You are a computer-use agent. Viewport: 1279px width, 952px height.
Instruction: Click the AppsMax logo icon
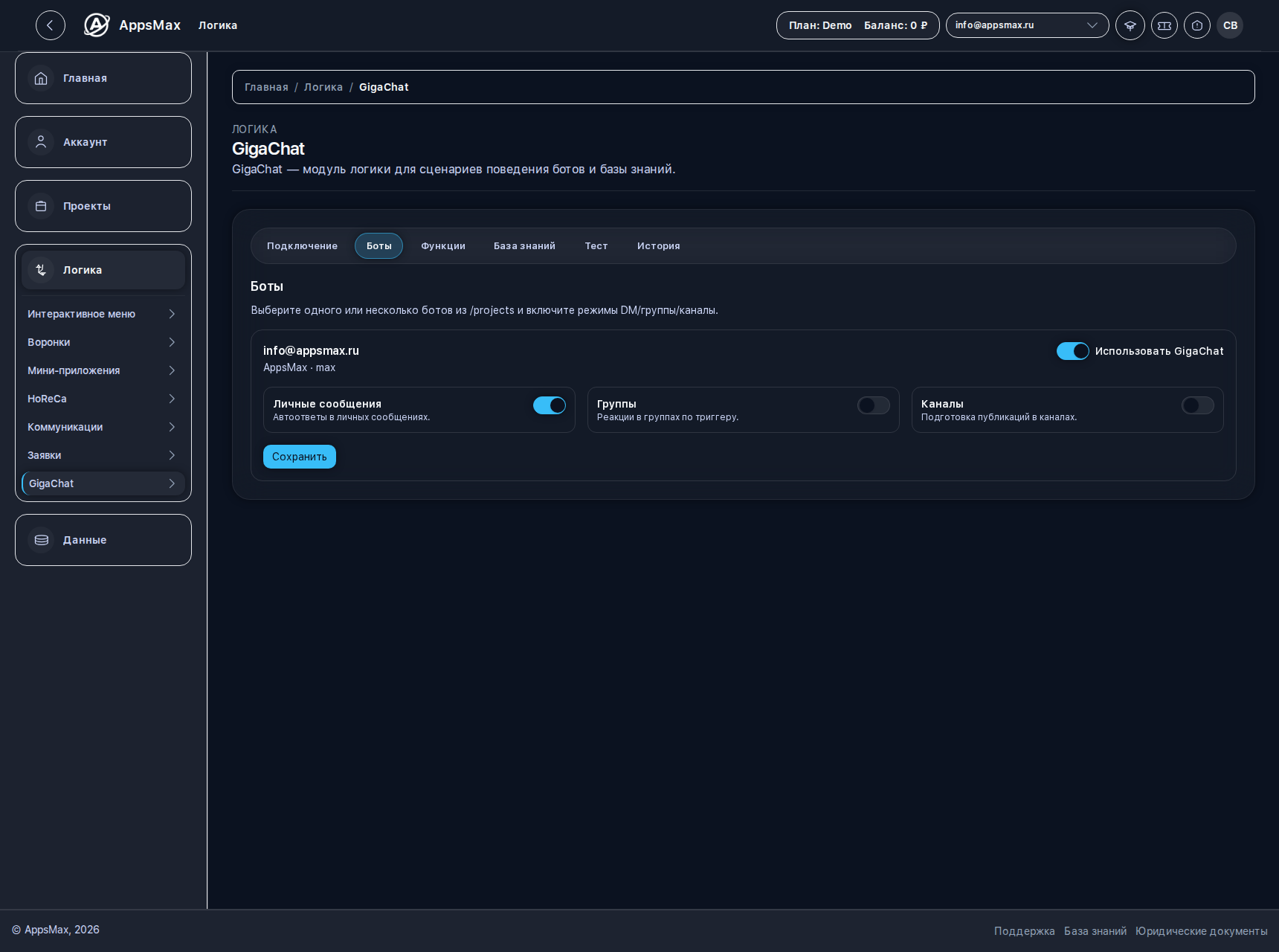coord(97,25)
